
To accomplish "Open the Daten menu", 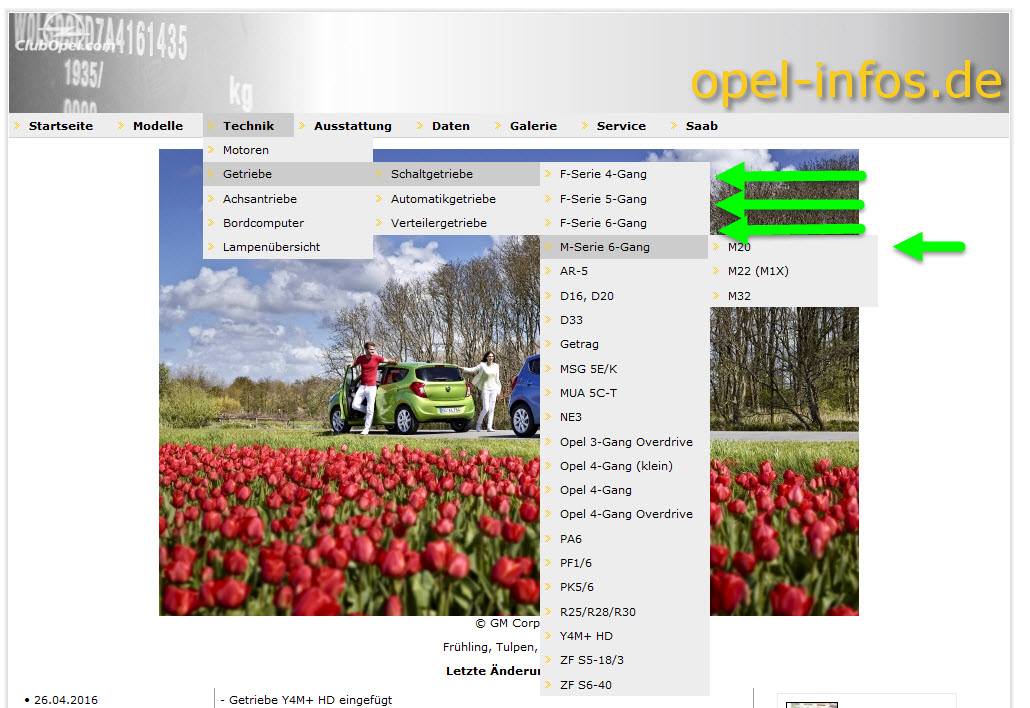I will (x=451, y=125).
